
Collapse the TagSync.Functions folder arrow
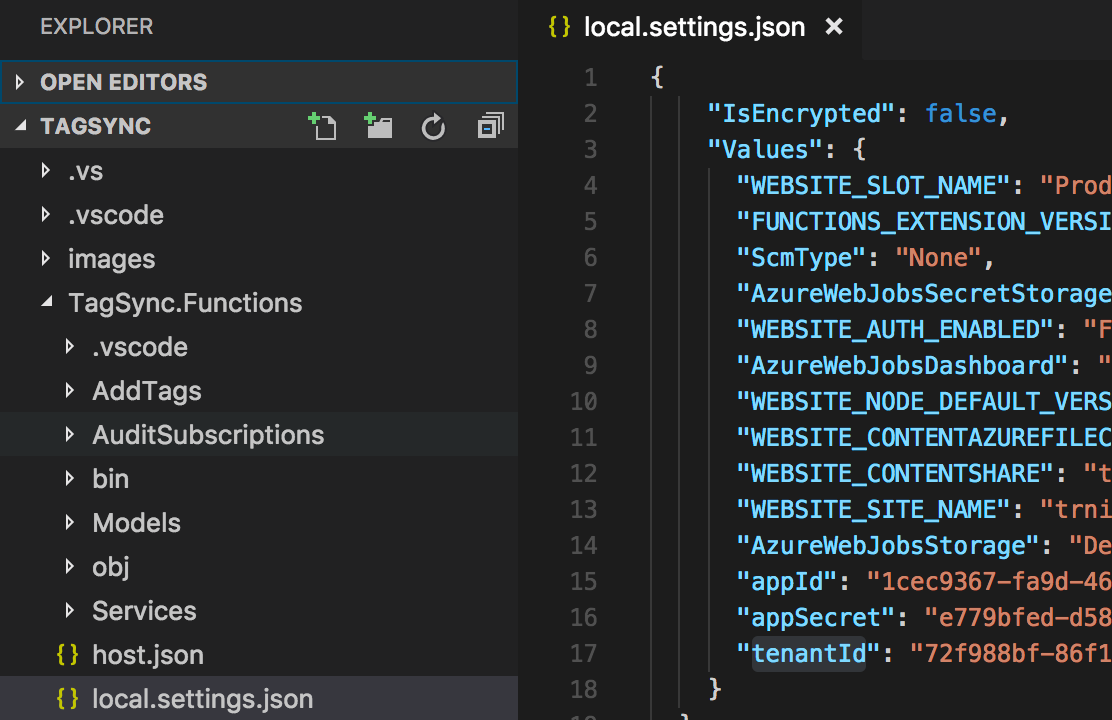pyautogui.click(x=47, y=301)
